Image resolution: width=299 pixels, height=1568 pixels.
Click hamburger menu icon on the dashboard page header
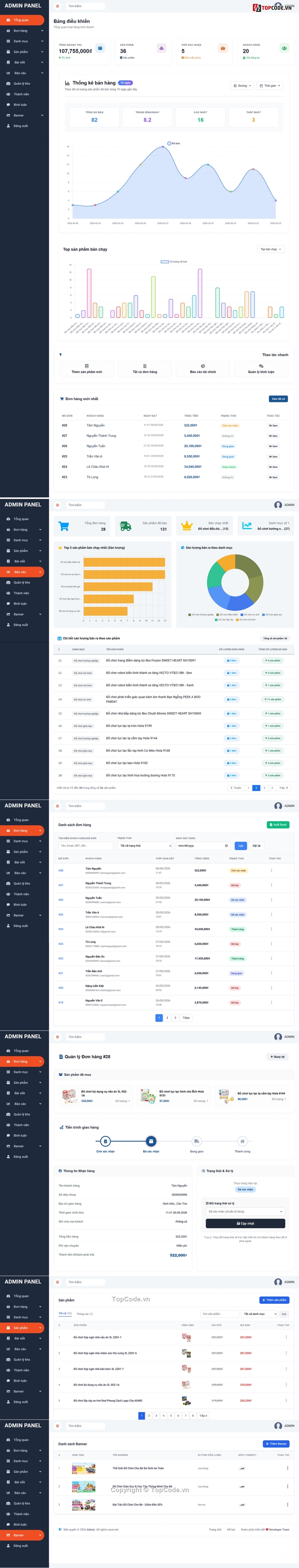tap(58, 6)
